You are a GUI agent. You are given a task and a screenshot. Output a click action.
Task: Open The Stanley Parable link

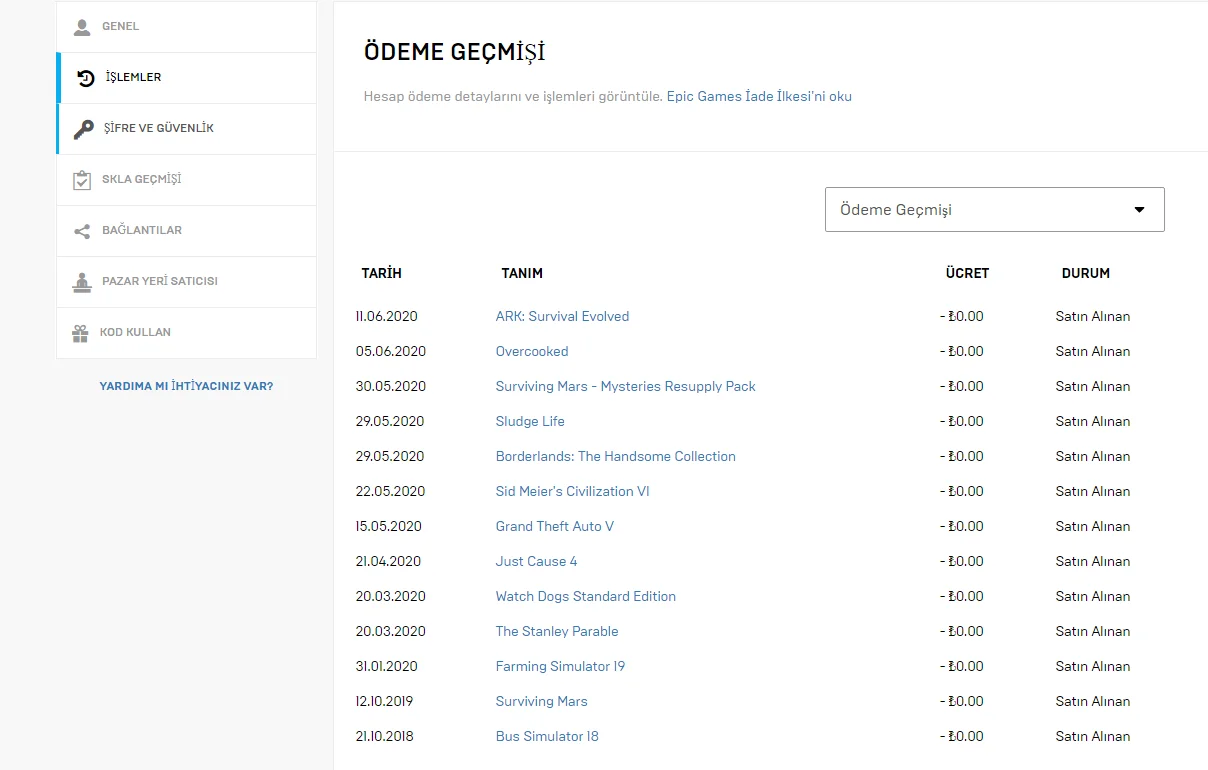557,631
